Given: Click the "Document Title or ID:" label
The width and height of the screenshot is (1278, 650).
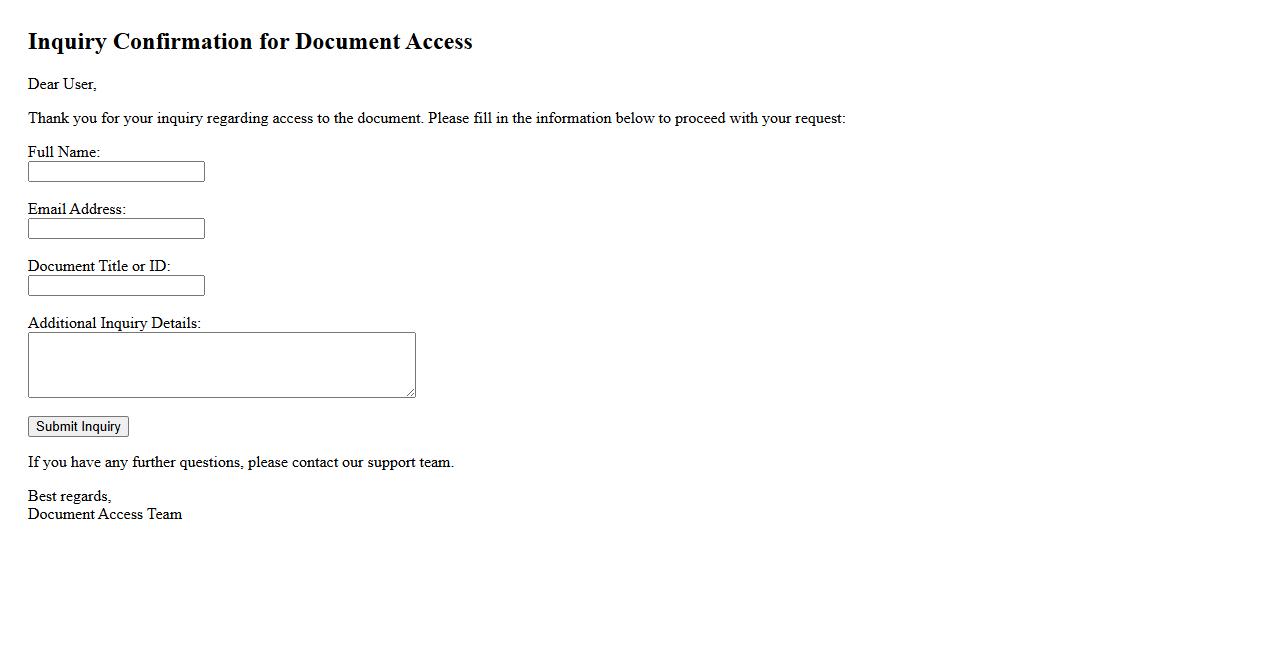Looking at the screenshot, I should coord(99,266).
